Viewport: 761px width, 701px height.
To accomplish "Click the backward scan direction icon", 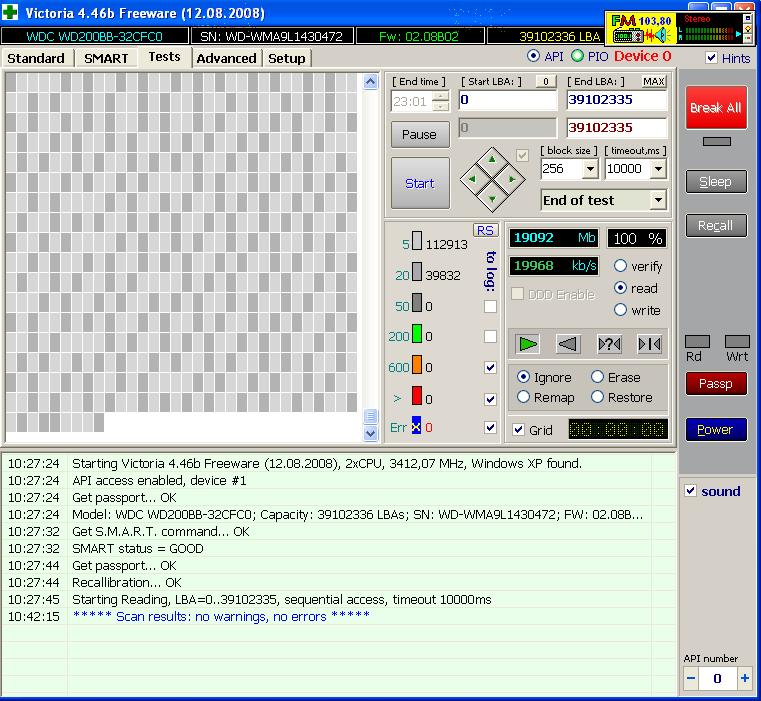I will tap(568, 344).
